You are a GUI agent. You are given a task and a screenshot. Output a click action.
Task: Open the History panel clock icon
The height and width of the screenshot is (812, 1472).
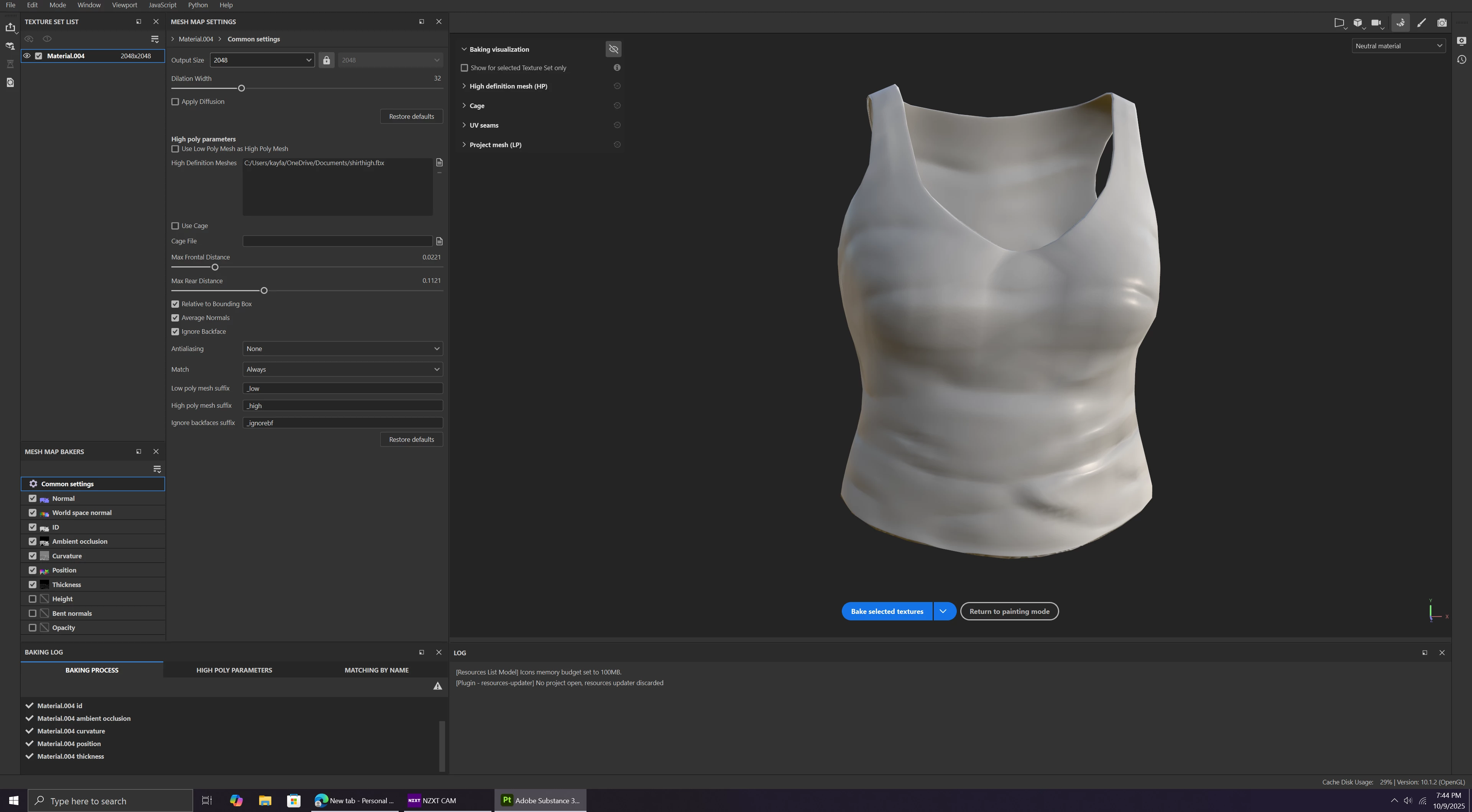(x=1462, y=59)
